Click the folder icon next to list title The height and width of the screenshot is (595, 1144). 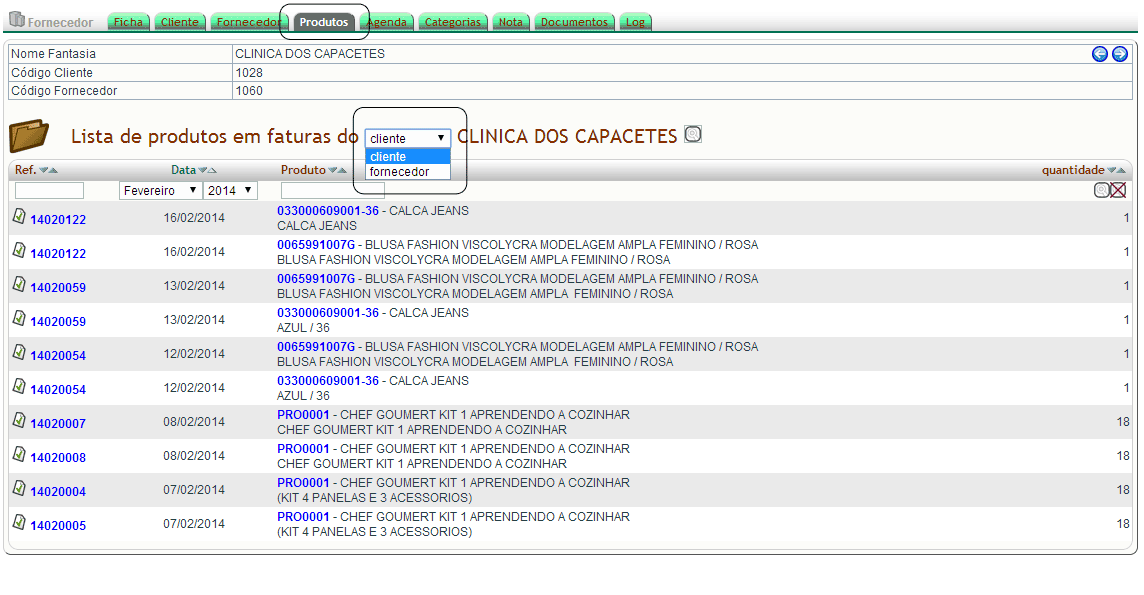coord(28,136)
